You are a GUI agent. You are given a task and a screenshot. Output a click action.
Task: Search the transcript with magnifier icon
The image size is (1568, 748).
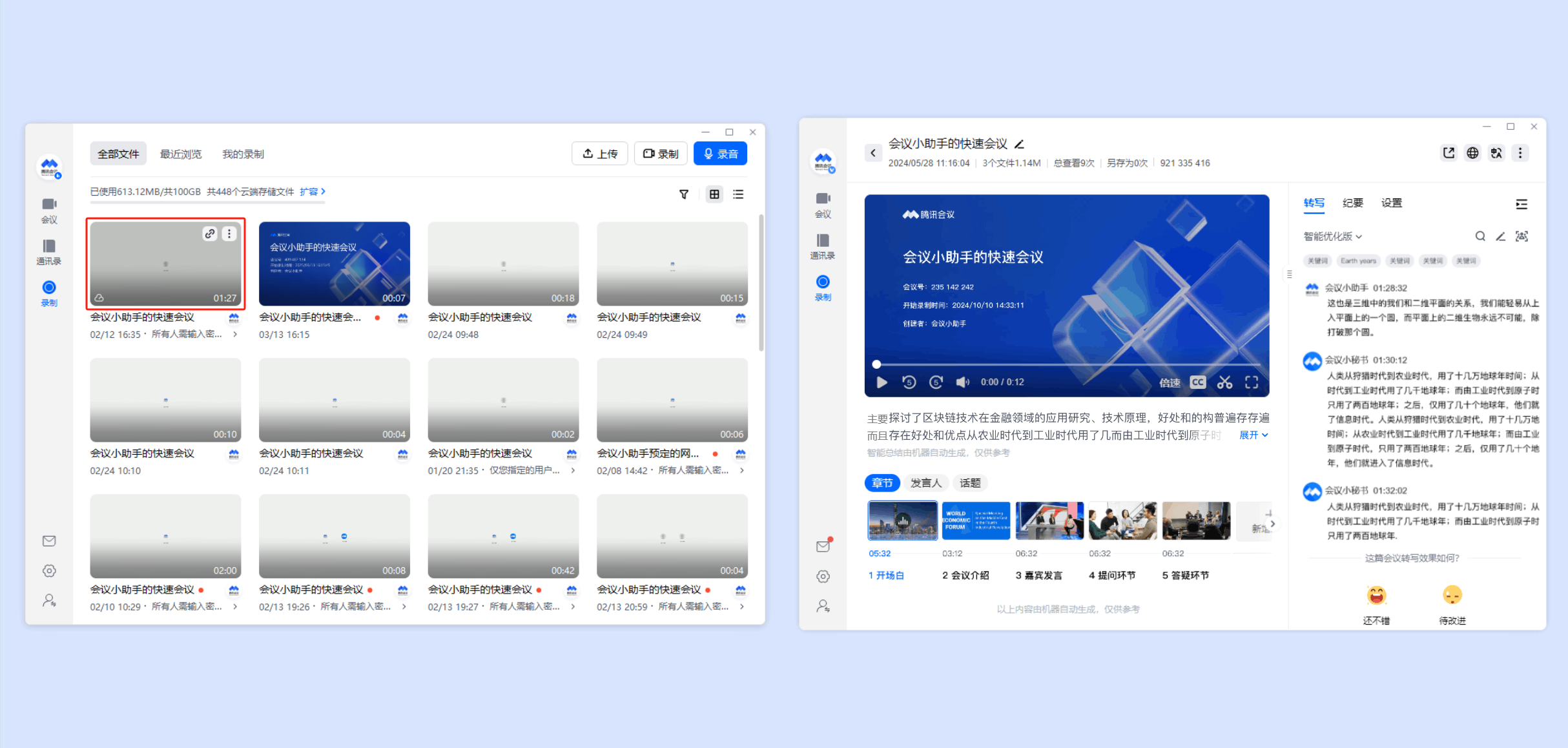tap(1480, 236)
